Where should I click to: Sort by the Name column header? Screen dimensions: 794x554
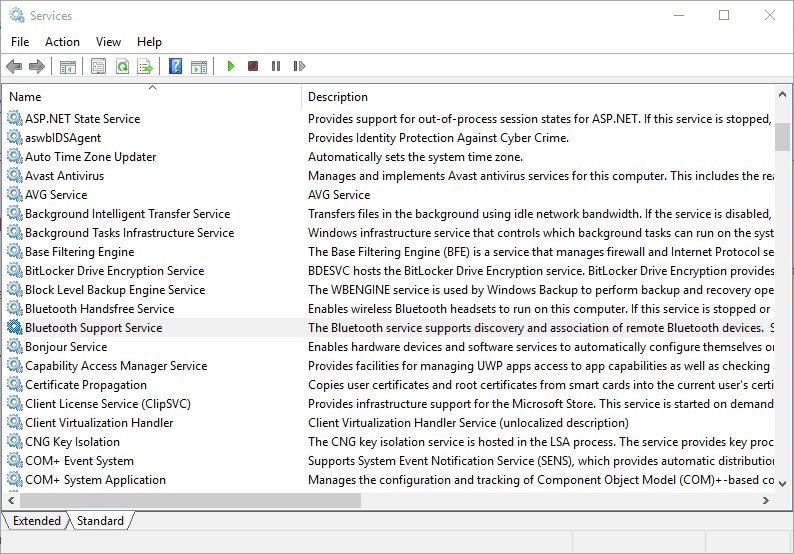[x=152, y=96]
